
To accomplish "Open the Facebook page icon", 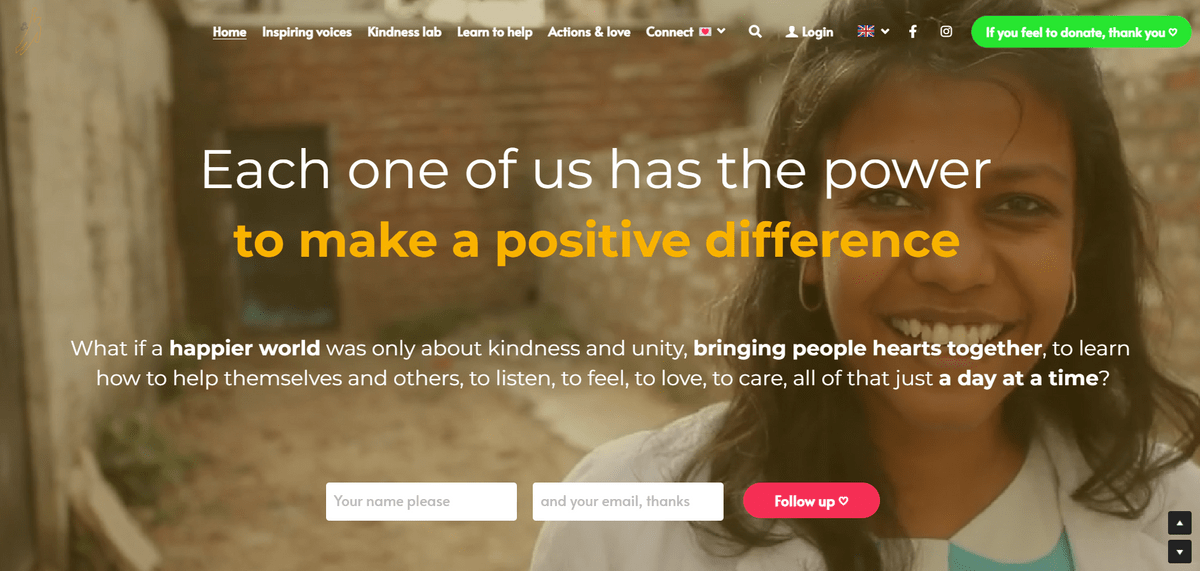I will point(912,32).
